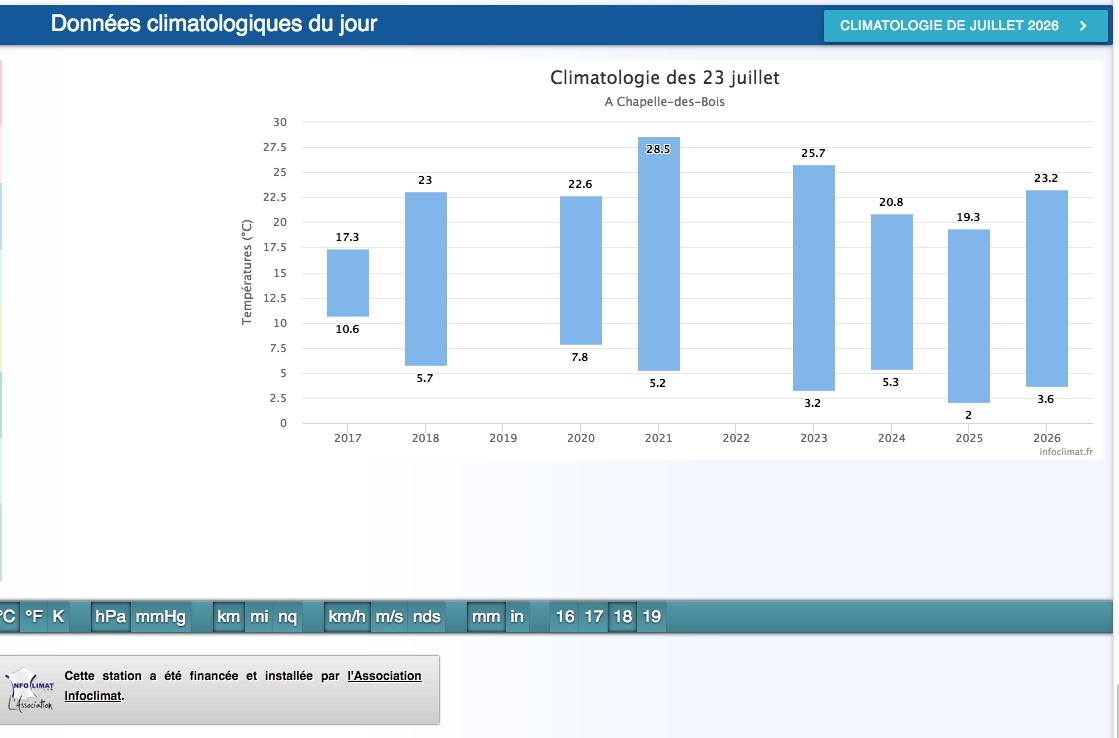Viewport: 1119px width, 738px height.
Task: Select mm precipitation unit
Action: point(486,617)
